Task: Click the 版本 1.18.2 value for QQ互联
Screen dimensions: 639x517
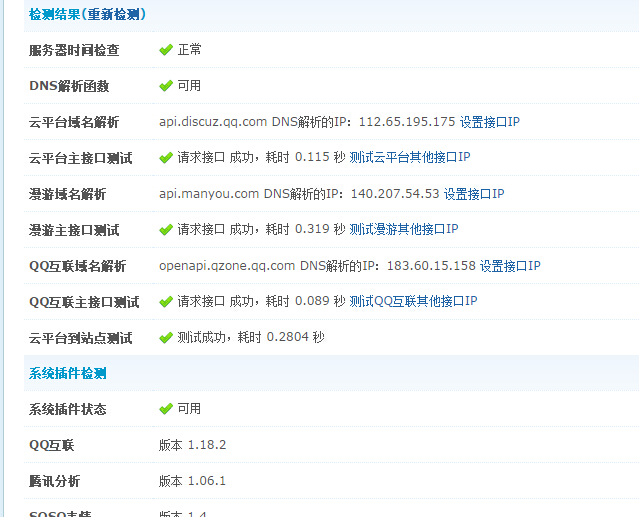Action: (x=192, y=445)
